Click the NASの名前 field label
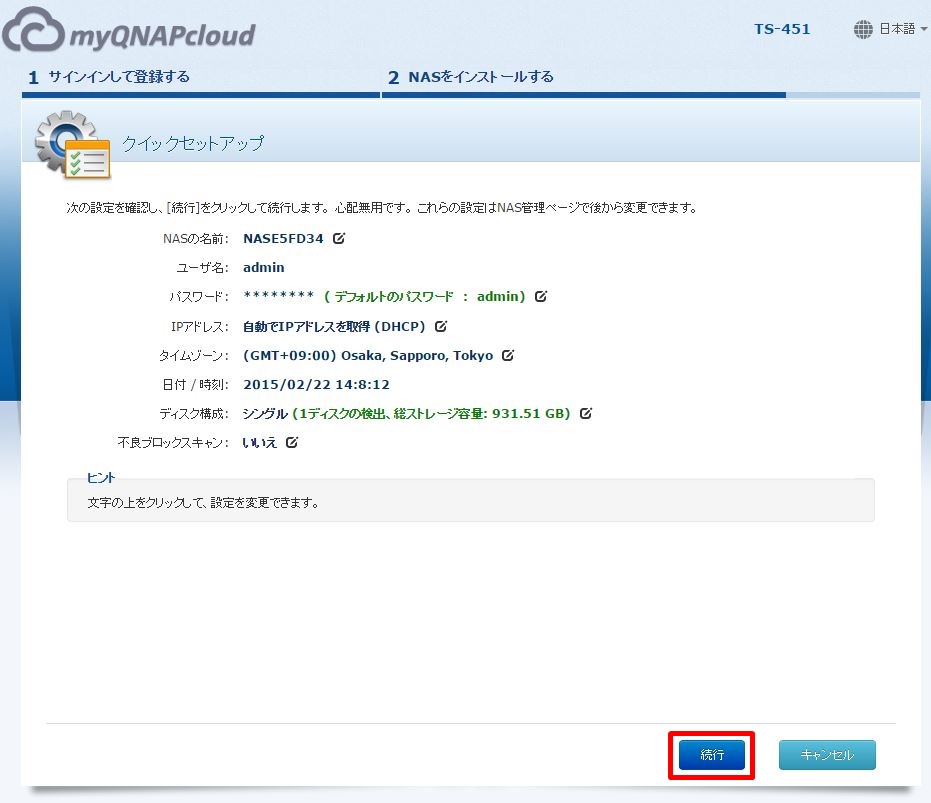The width and height of the screenshot is (931, 803). pos(196,238)
